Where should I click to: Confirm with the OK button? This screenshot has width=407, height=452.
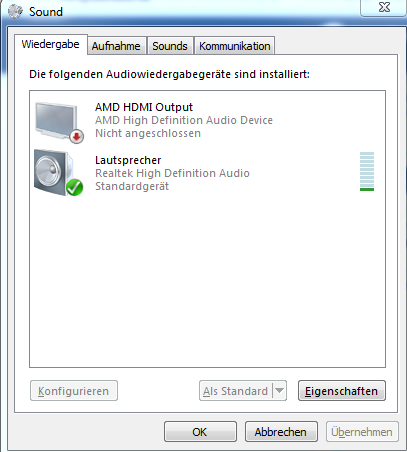pyautogui.click(x=200, y=432)
